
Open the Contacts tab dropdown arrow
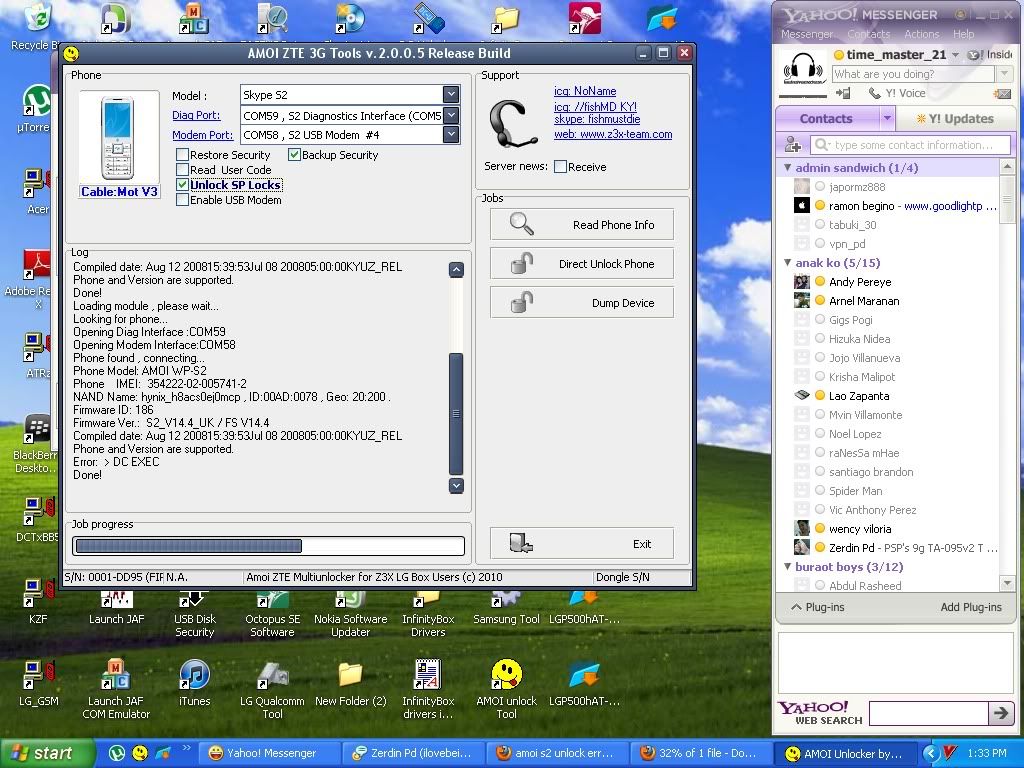tap(887, 119)
